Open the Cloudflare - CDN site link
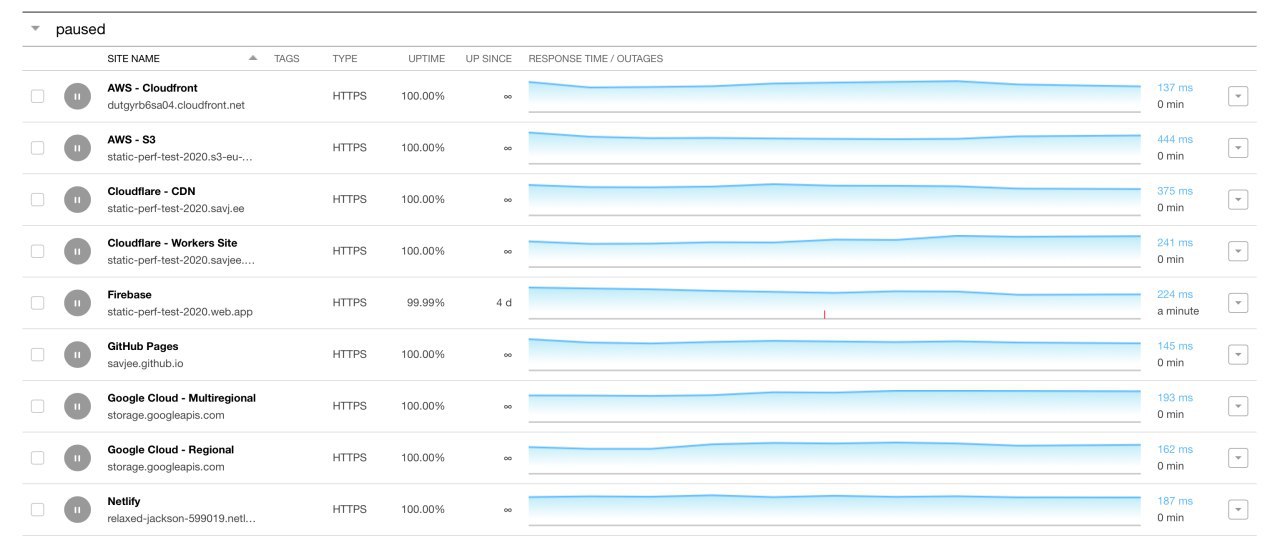1280x550 pixels. tap(151, 191)
